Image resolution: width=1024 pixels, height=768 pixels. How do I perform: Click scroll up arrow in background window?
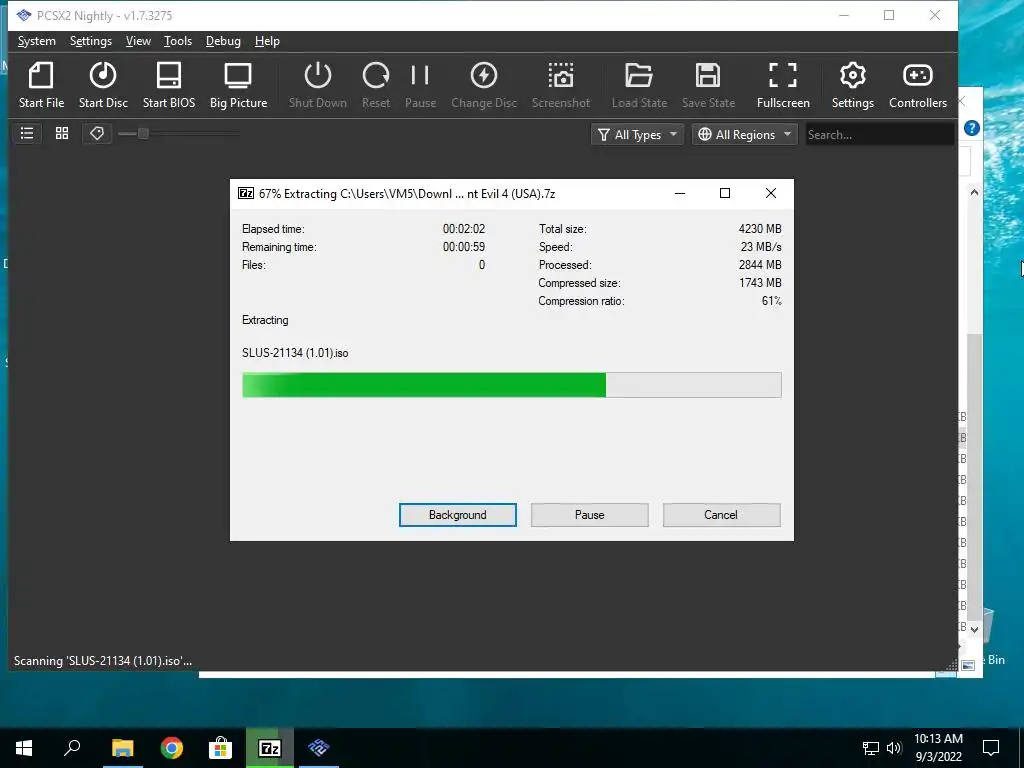pos(974,192)
